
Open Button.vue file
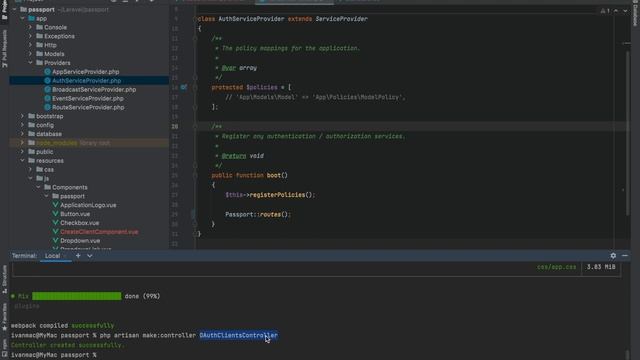(x=75, y=214)
